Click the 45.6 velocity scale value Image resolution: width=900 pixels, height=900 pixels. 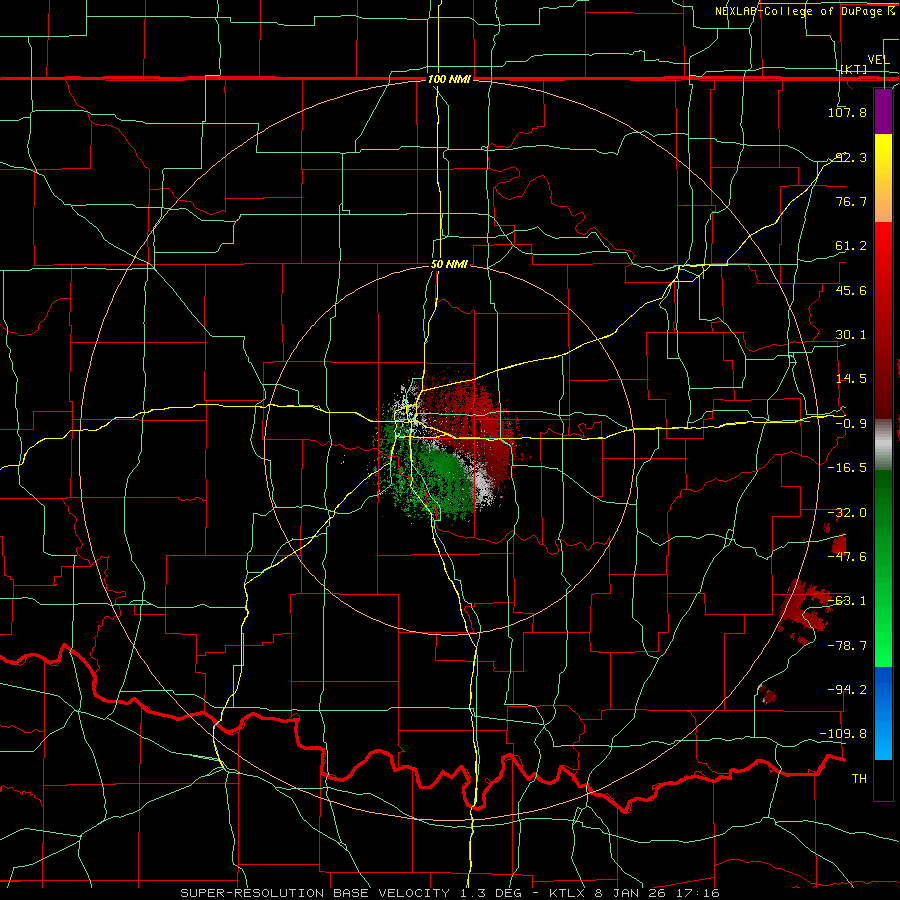point(851,290)
